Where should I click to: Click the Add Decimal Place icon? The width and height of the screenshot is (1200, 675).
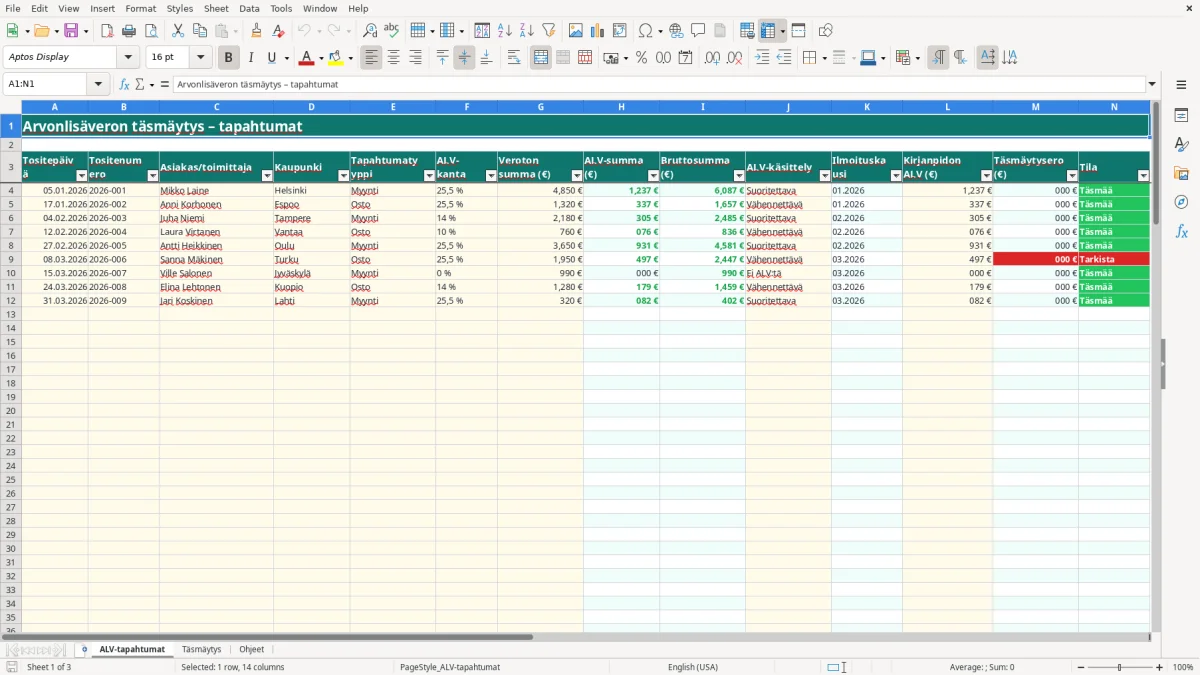pos(712,58)
